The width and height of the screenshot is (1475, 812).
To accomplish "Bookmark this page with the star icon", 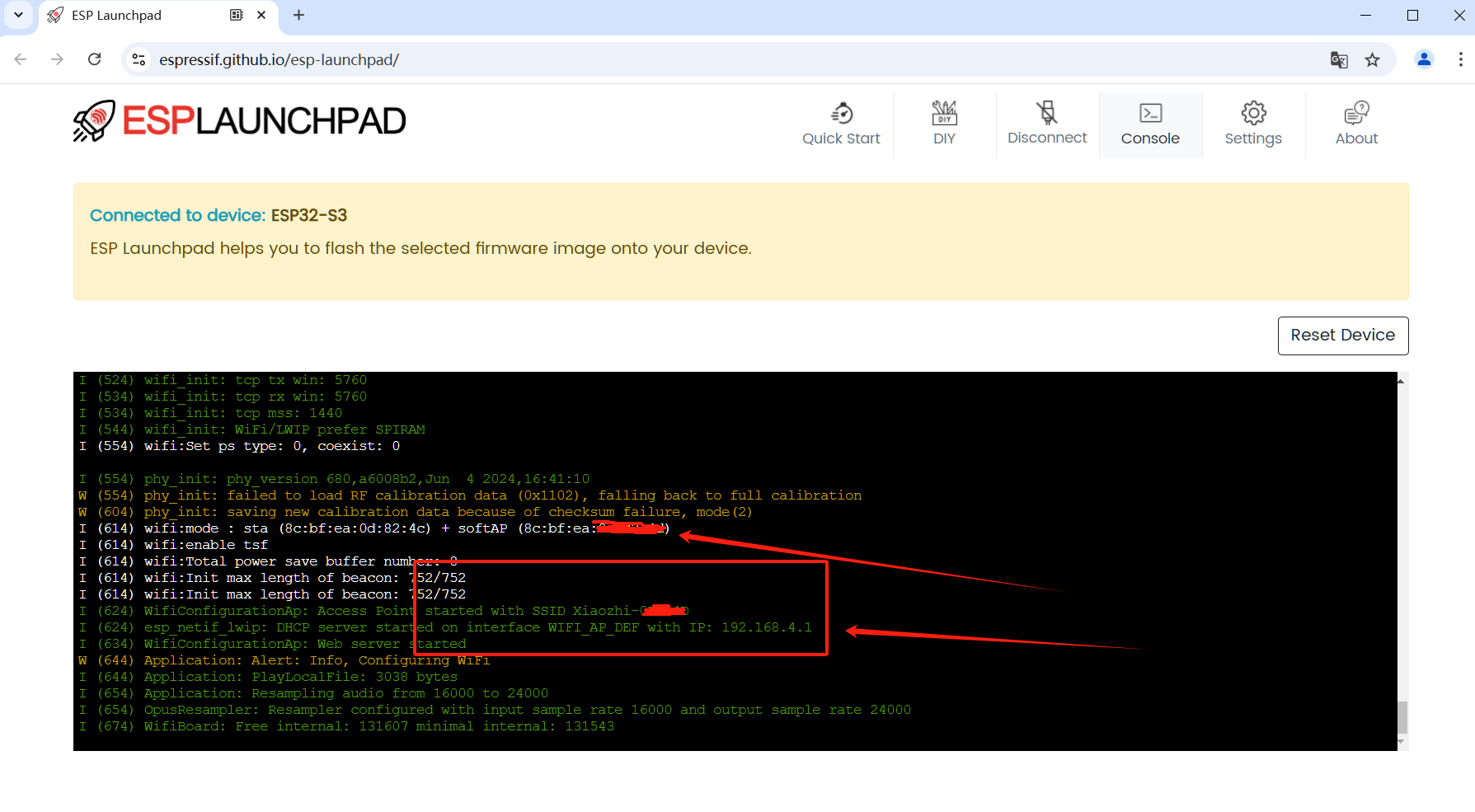I will click(1372, 59).
